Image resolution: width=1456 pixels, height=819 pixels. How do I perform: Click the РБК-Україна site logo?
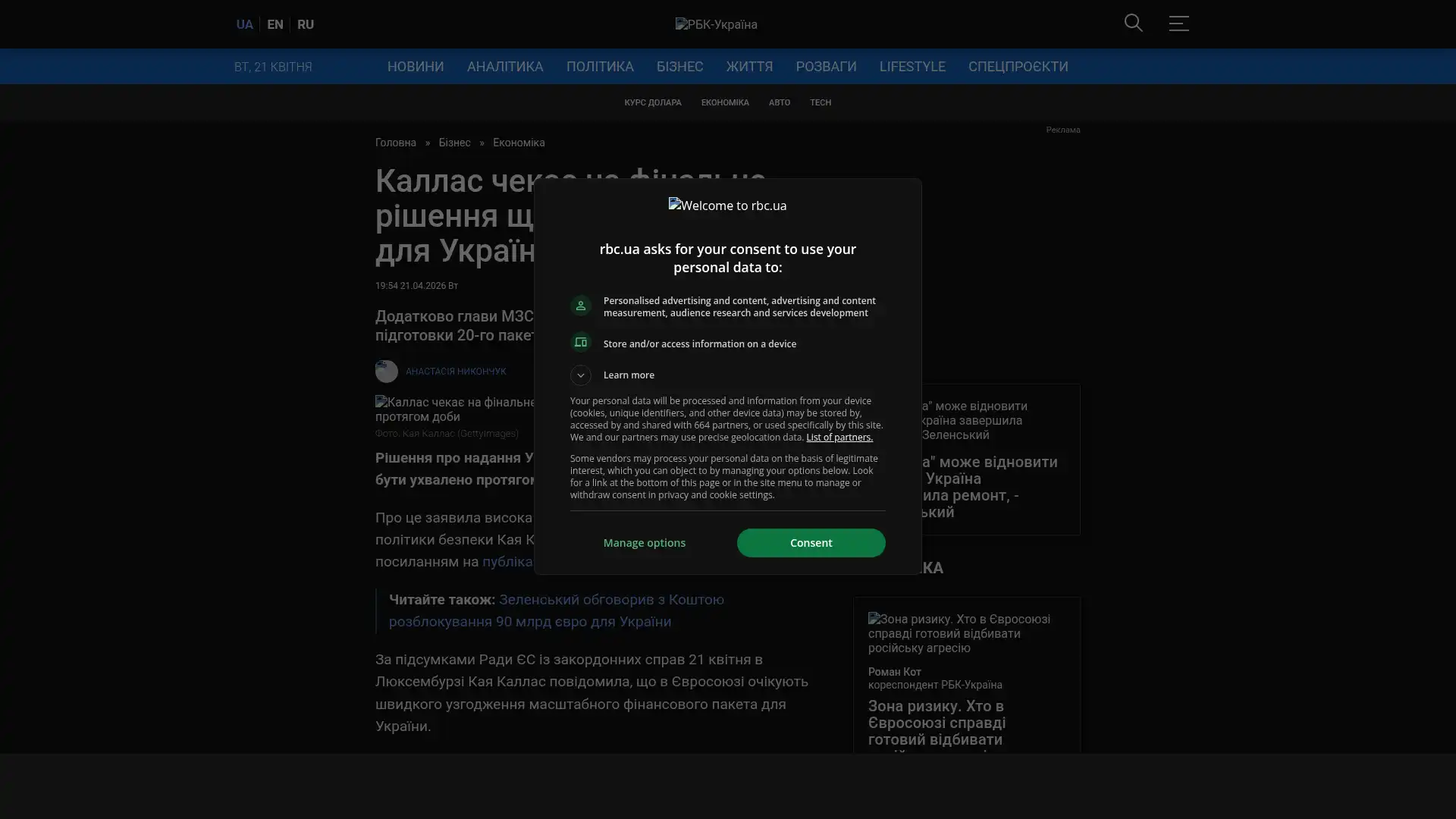point(716,24)
